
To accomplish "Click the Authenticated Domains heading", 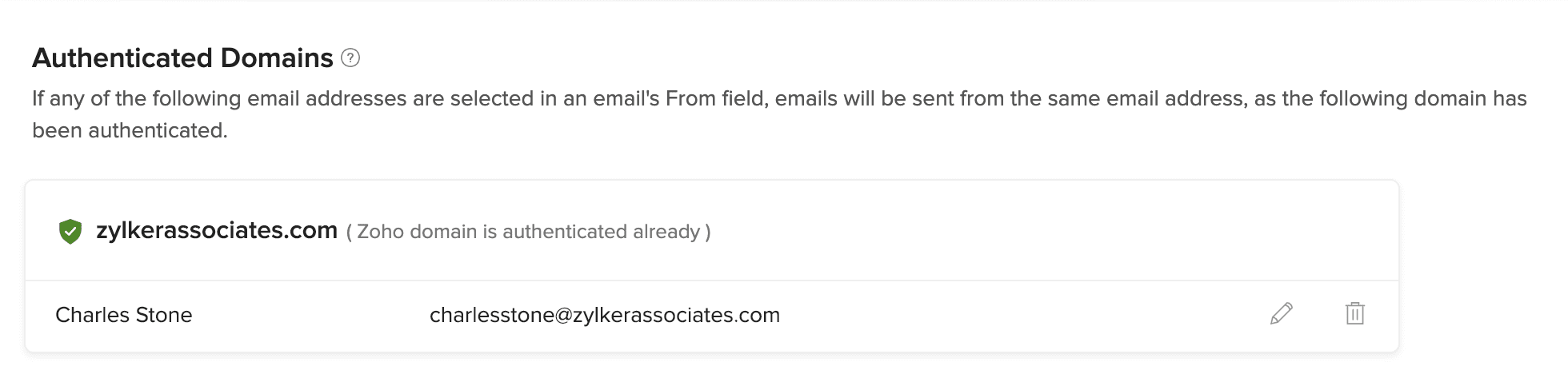I will (x=182, y=58).
